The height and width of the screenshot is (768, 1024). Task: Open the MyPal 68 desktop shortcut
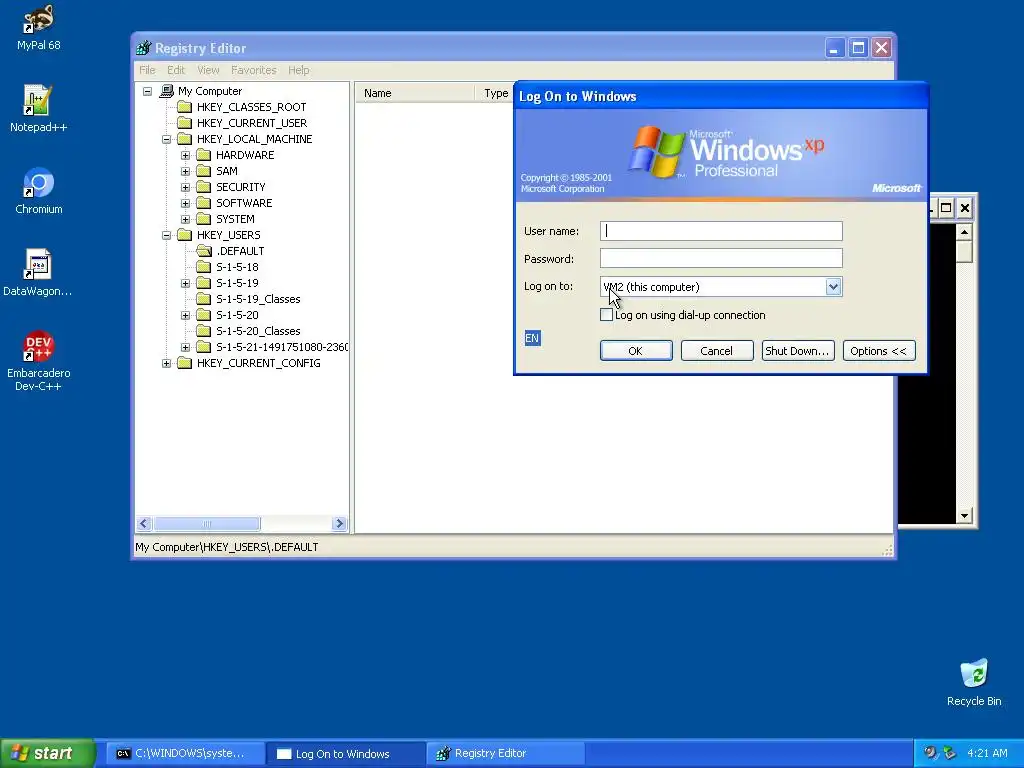39,27
